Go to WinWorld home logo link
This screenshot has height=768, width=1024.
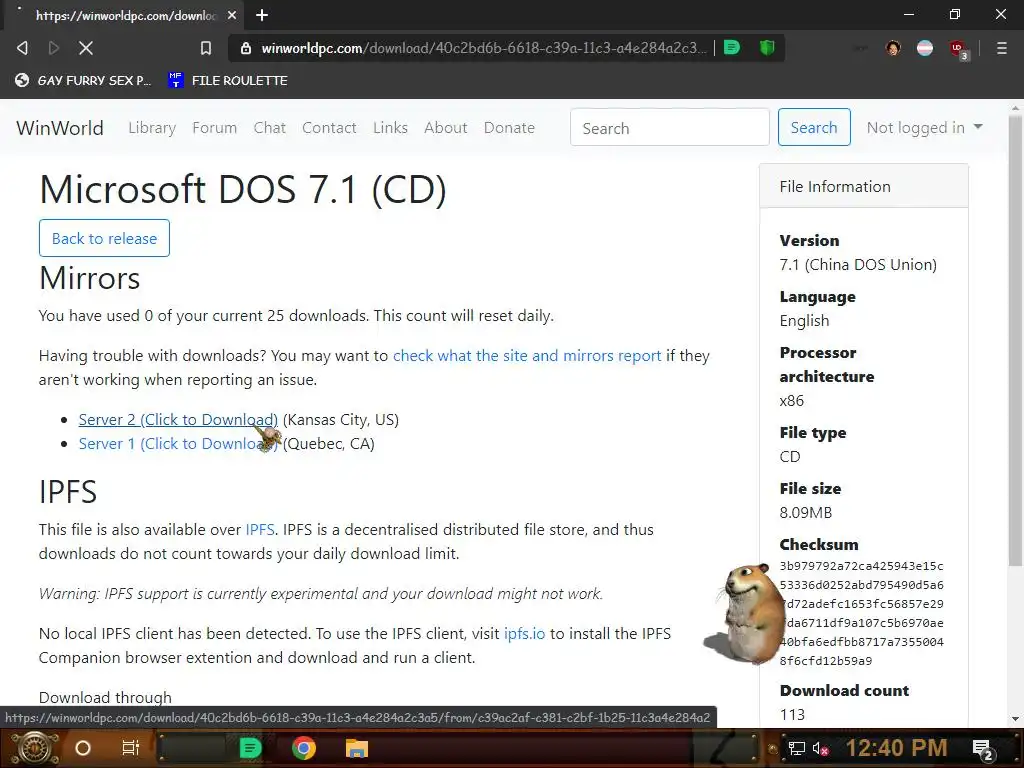point(60,127)
